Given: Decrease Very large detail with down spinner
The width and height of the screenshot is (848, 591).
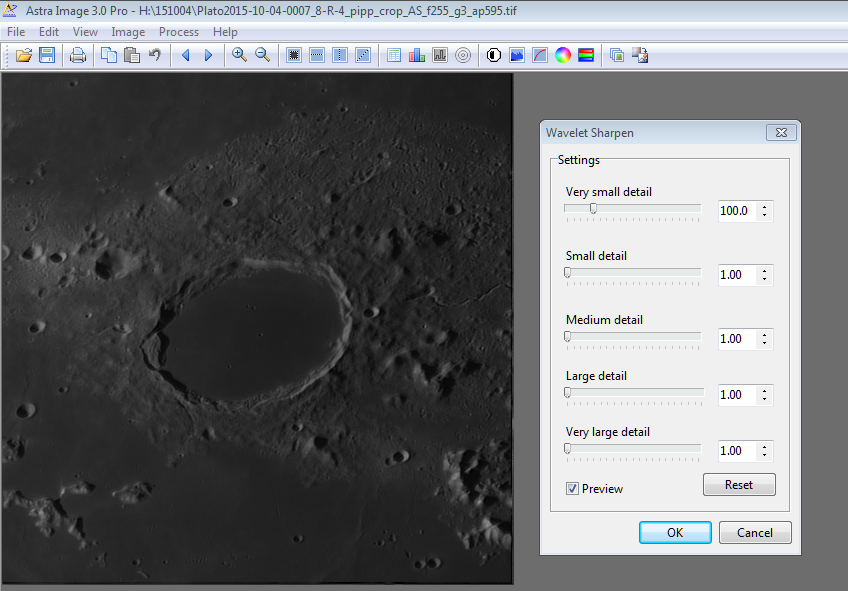Looking at the screenshot, I should point(765,455).
